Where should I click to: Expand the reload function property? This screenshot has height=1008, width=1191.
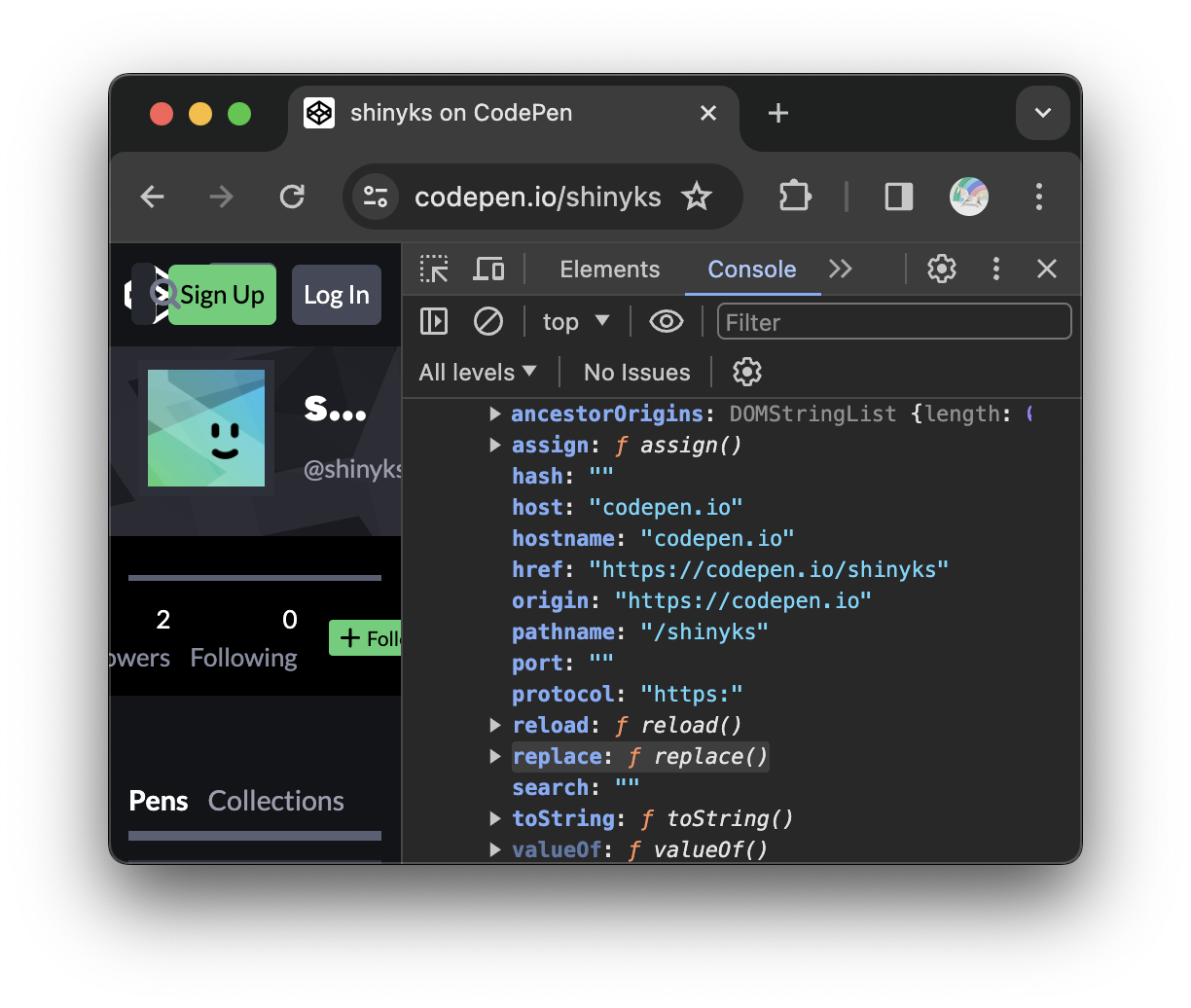pos(495,726)
